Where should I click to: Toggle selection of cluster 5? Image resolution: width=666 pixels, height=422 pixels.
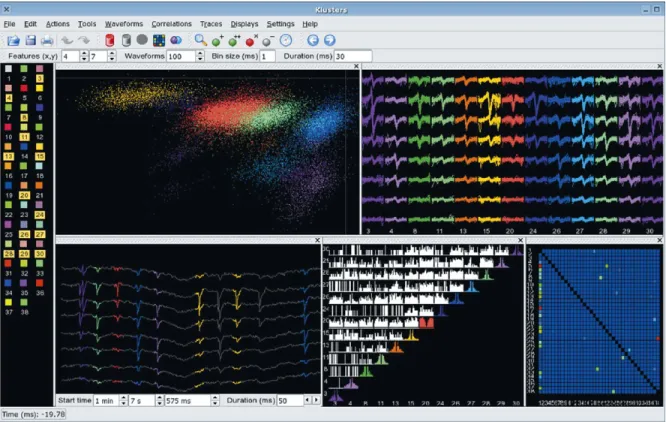pos(24,98)
